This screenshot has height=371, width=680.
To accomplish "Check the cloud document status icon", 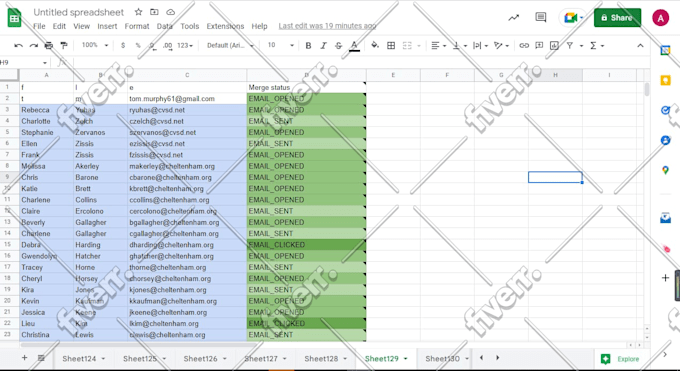I will point(171,12).
